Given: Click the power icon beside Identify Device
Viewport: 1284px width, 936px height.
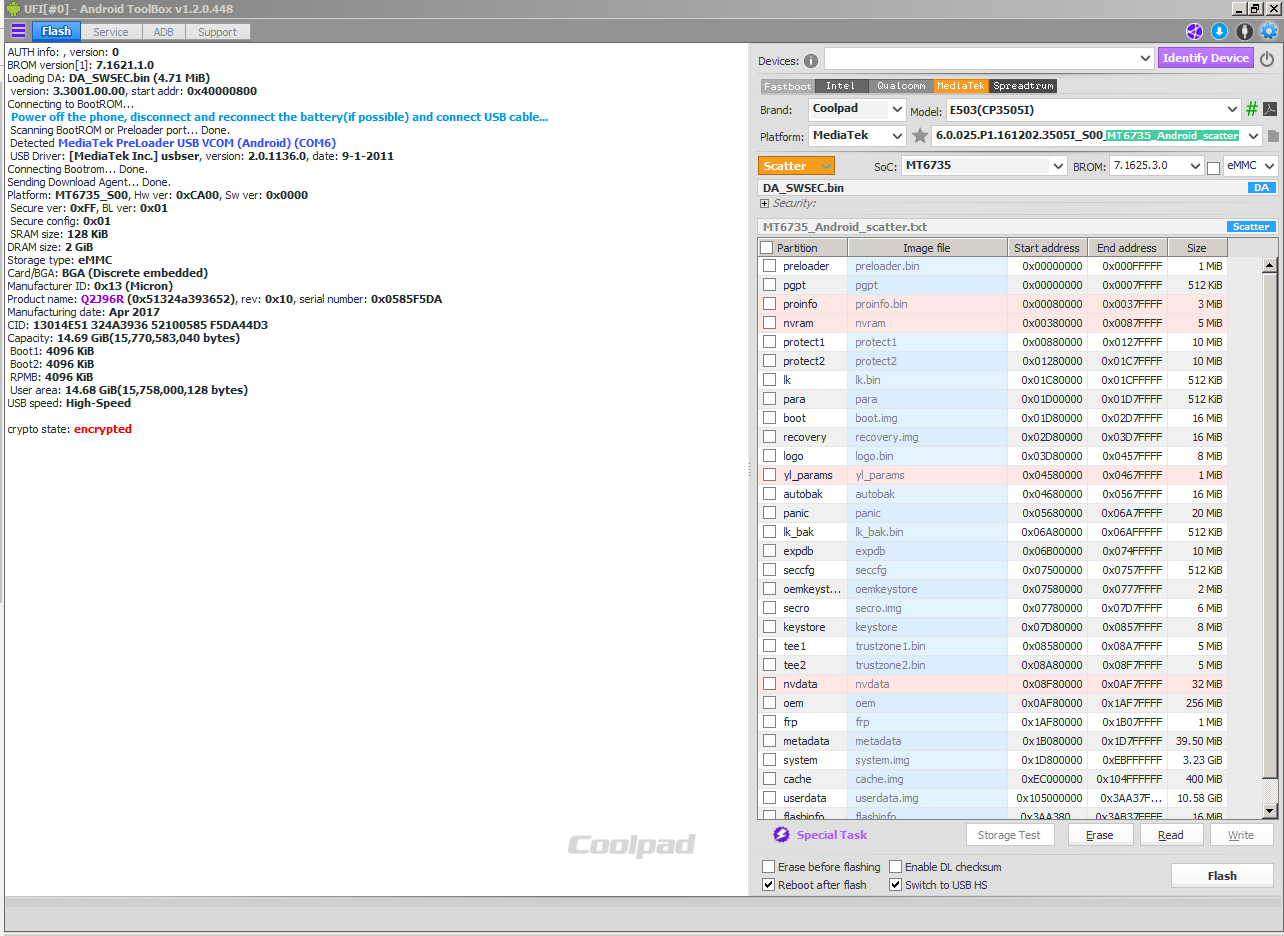Looking at the screenshot, I should [x=1267, y=59].
